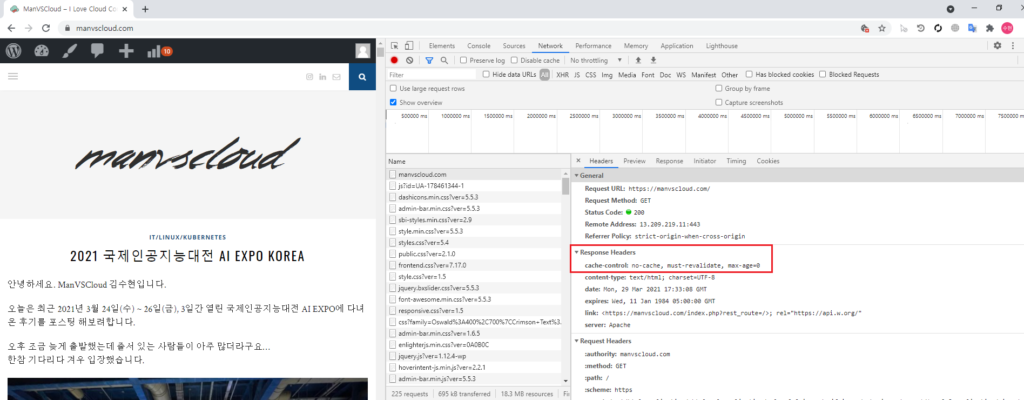Click the plus New content icon
The width and height of the screenshot is (1024, 400).
(x=126, y=51)
